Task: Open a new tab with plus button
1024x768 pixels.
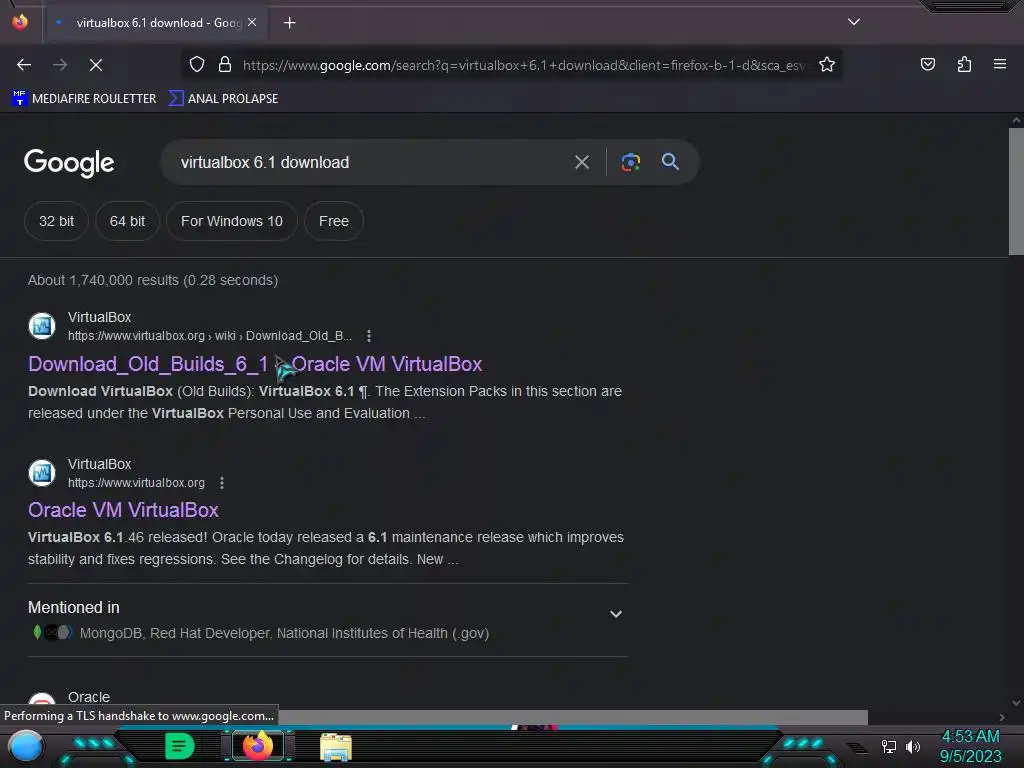Action: point(289,23)
